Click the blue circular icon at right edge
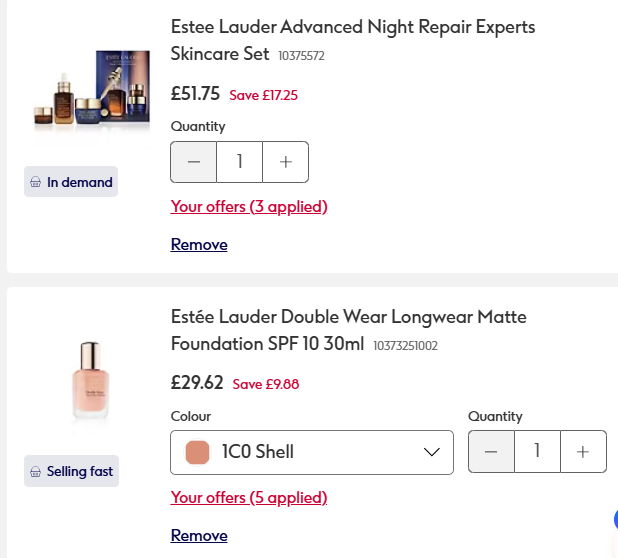The height and width of the screenshot is (558, 618). (614, 520)
